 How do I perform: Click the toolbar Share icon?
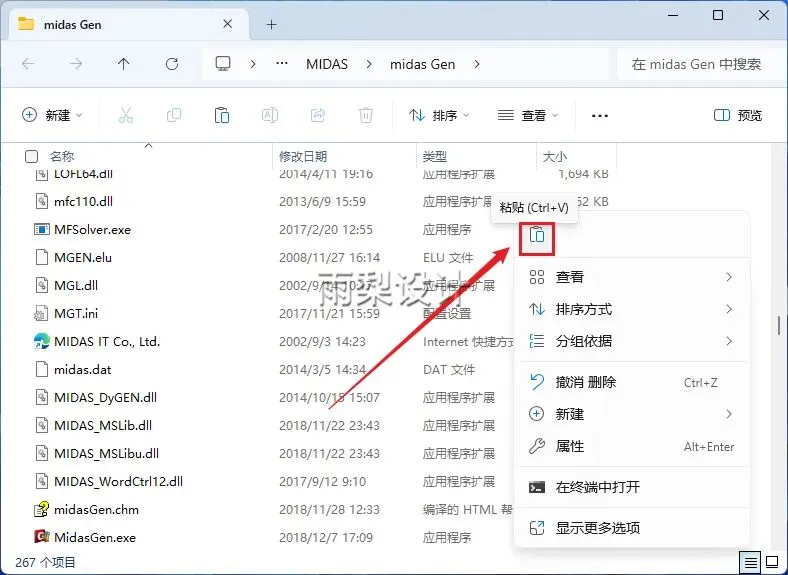(x=318, y=116)
